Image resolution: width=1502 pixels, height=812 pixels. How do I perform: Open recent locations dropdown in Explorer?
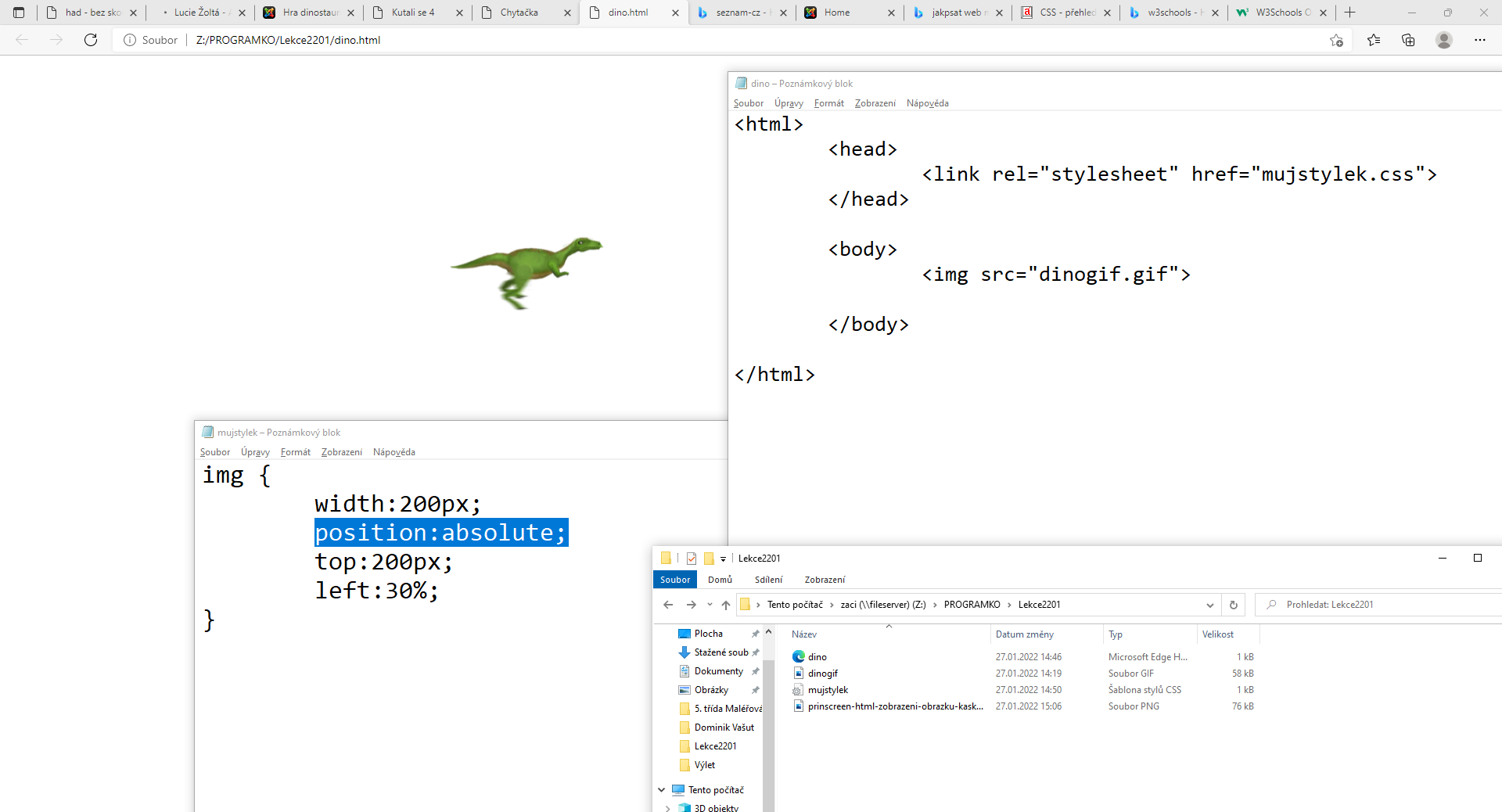click(710, 605)
